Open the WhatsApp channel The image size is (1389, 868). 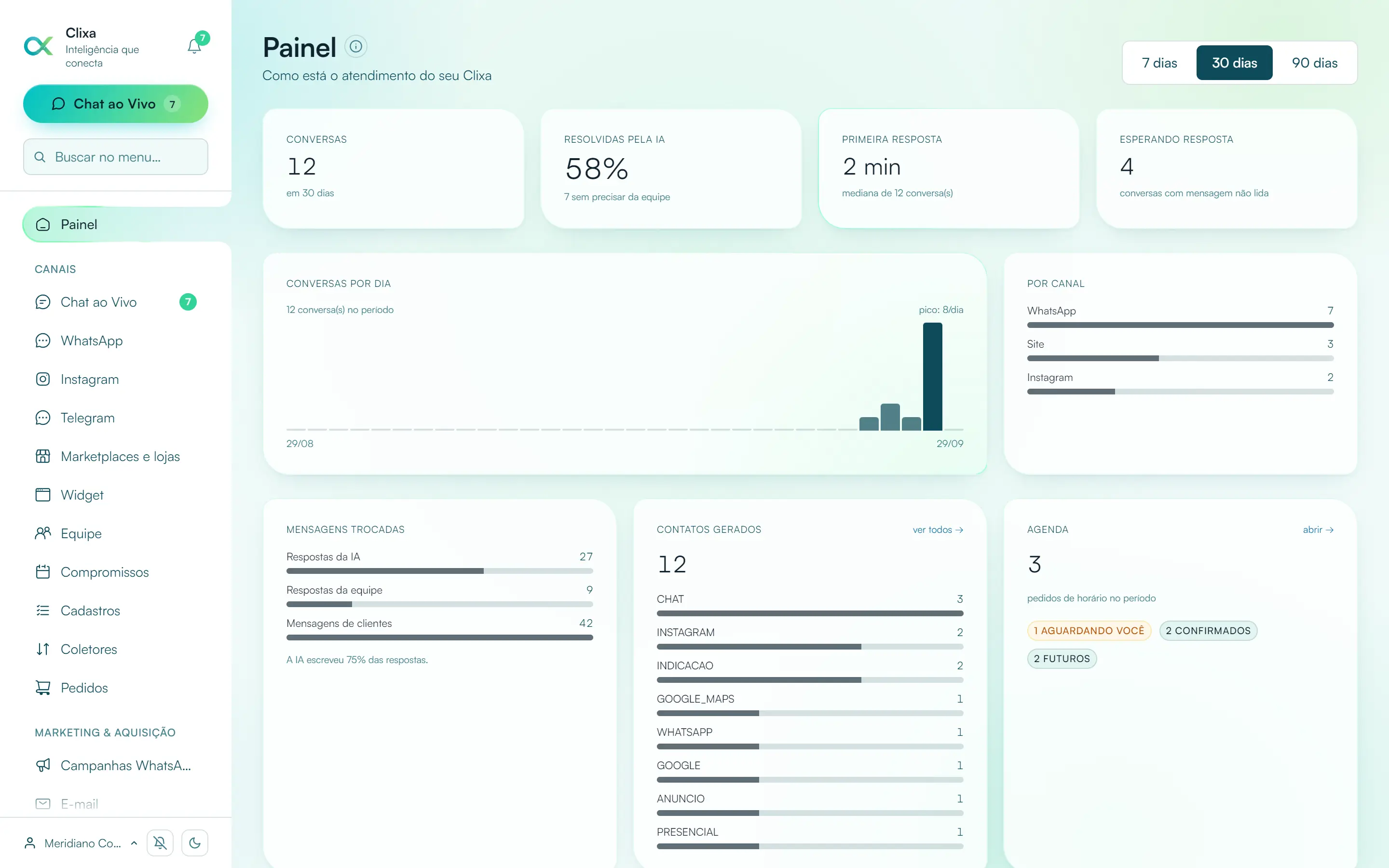(x=115, y=340)
